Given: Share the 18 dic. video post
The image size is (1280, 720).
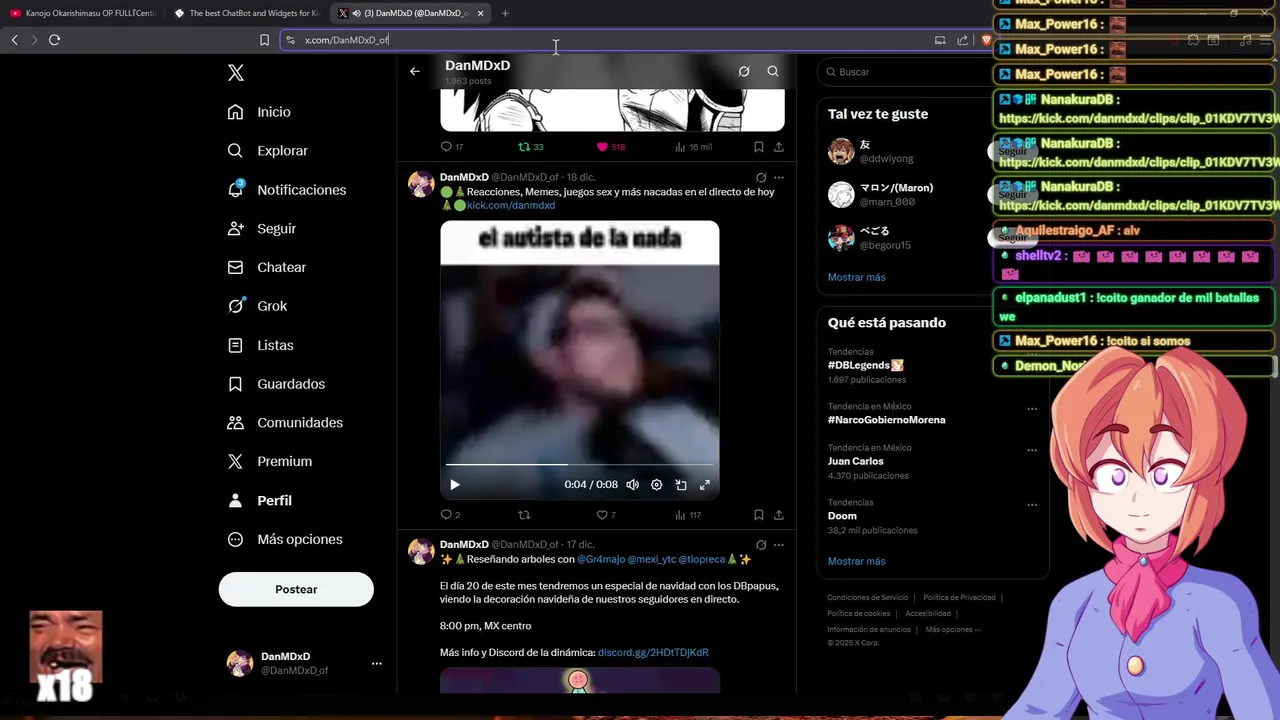Looking at the screenshot, I should (x=779, y=515).
